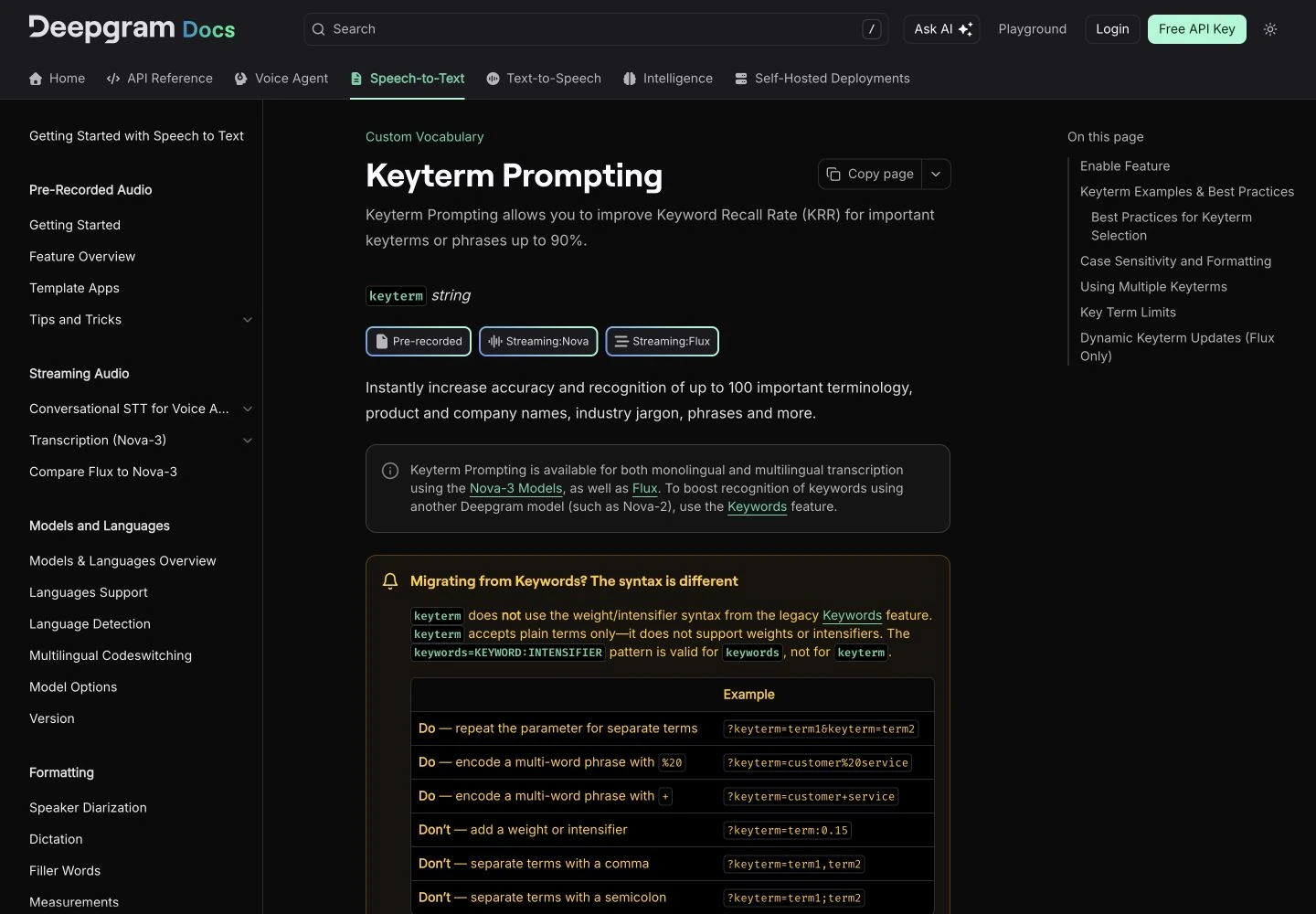Click the copy icon in Copy page
Image resolution: width=1316 pixels, height=914 pixels.
tap(833, 174)
